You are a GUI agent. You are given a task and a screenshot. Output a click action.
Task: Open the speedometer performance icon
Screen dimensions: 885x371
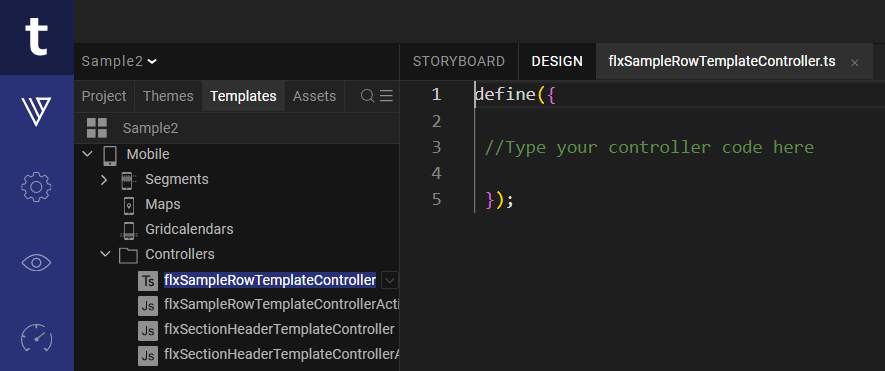point(36,338)
